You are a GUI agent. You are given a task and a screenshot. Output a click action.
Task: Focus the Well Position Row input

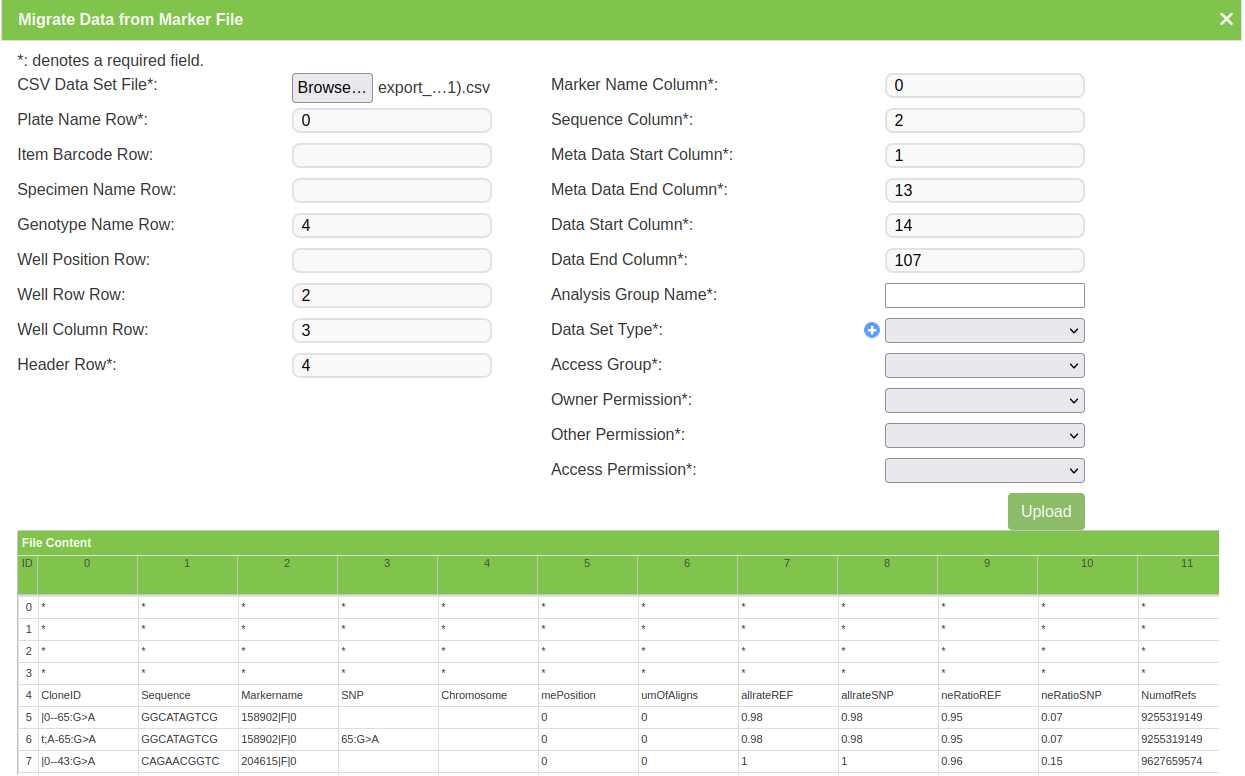[391, 260]
